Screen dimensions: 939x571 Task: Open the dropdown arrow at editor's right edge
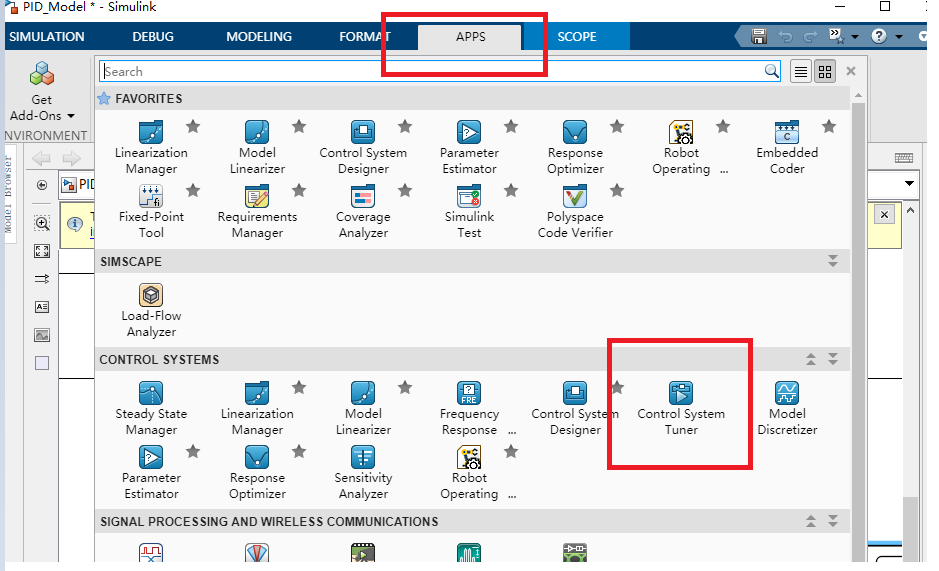click(909, 183)
